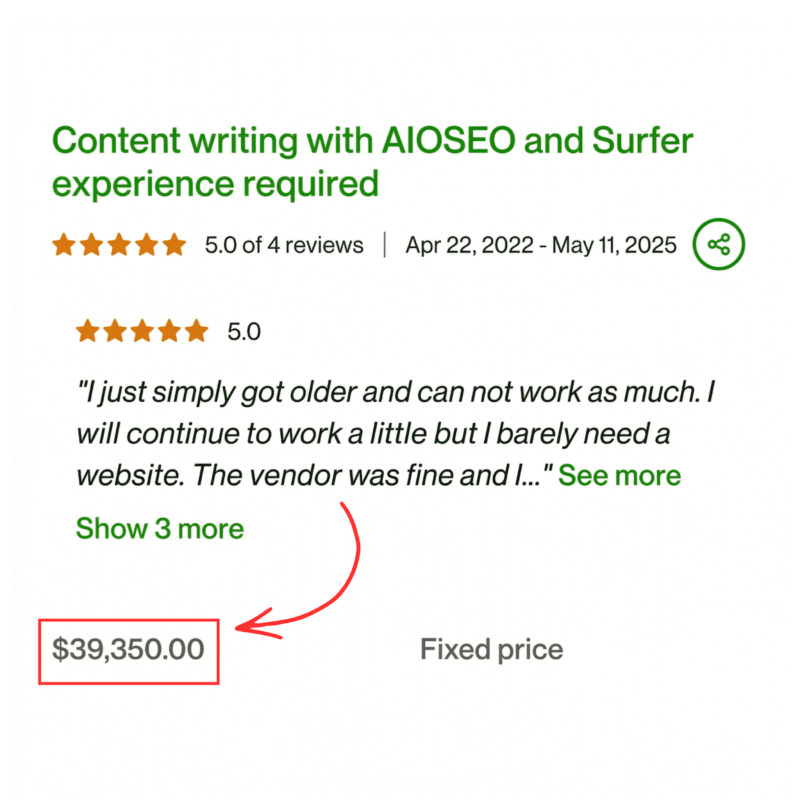Viewport: 800px width, 800px height.
Task: Click third star in the individual review rating
Action: pyautogui.click(x=142, y=331)
